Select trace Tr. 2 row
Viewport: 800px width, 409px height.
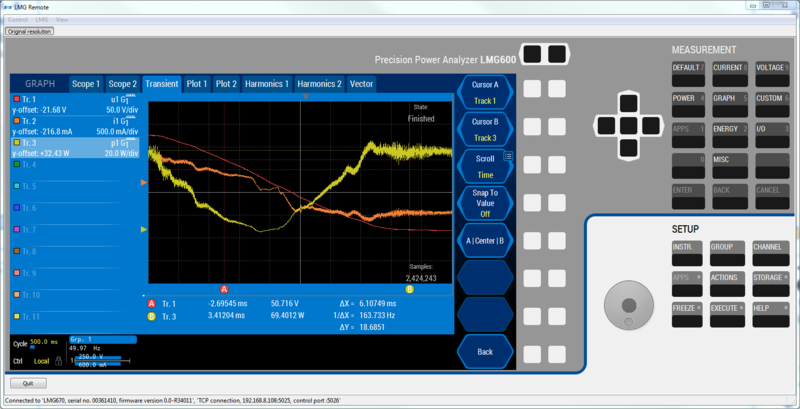click(x=76, y=126)
